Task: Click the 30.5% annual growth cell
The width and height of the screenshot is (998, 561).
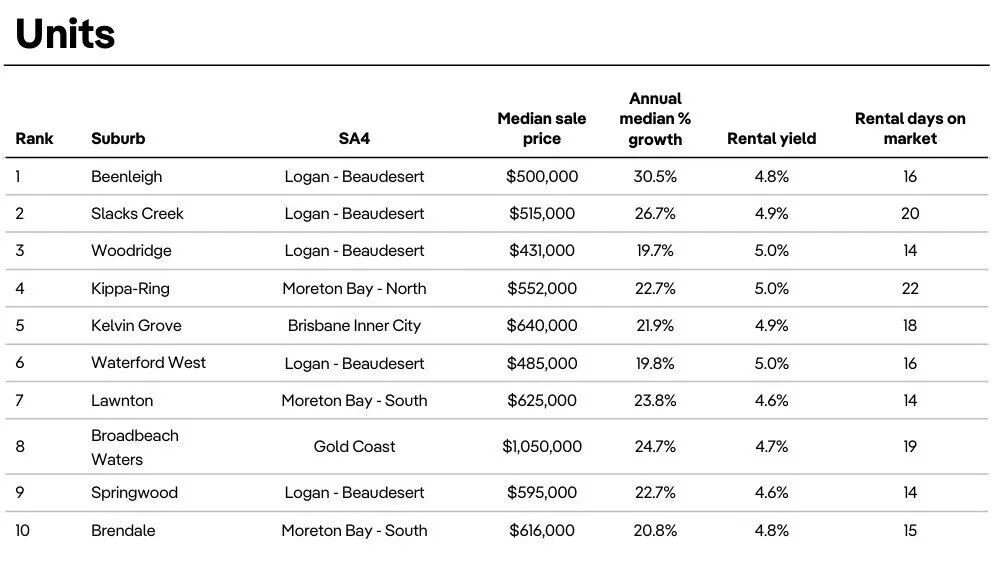Action: [x=655, y=177]
